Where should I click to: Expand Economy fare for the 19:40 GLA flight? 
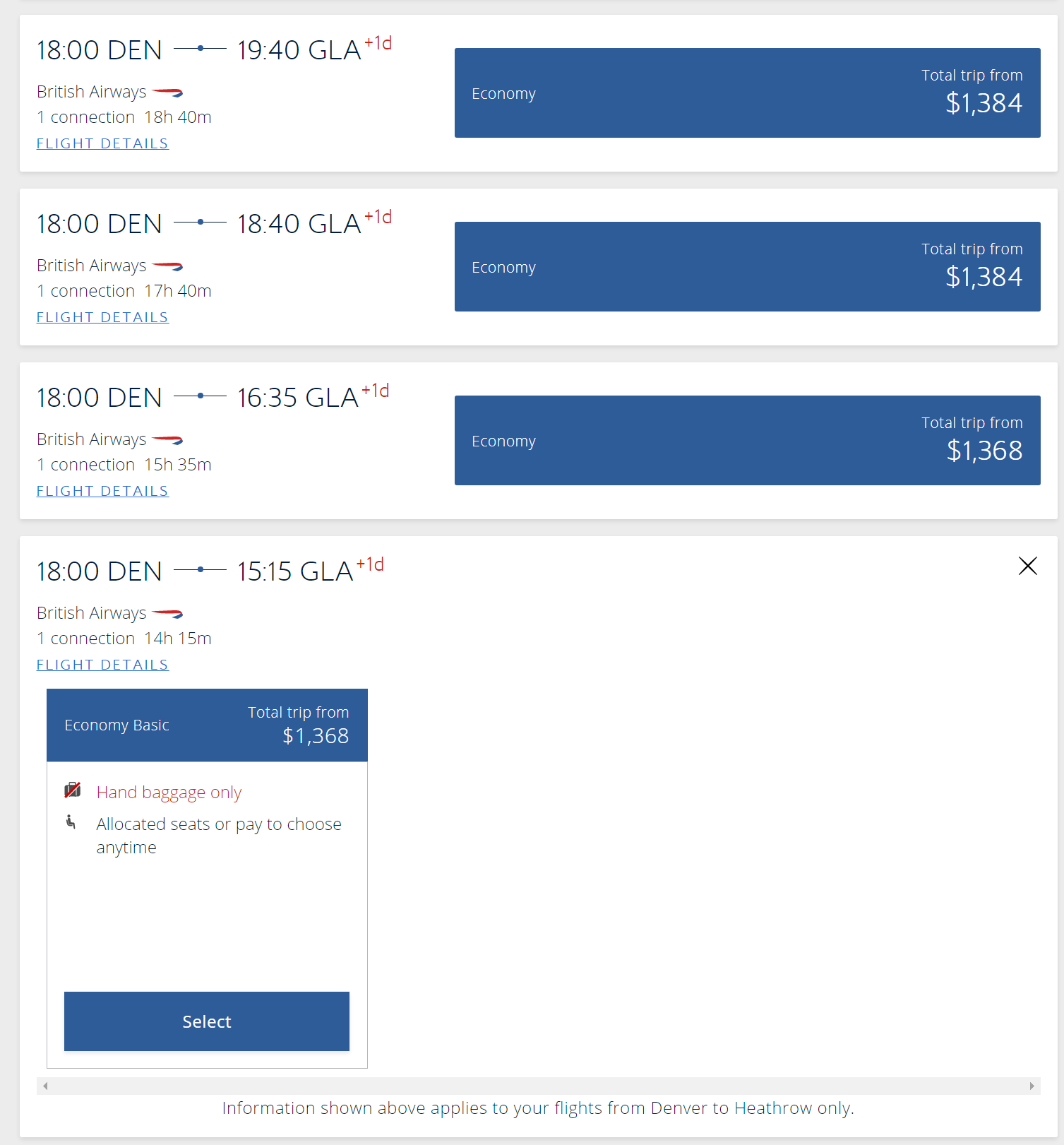pos(747,93)
